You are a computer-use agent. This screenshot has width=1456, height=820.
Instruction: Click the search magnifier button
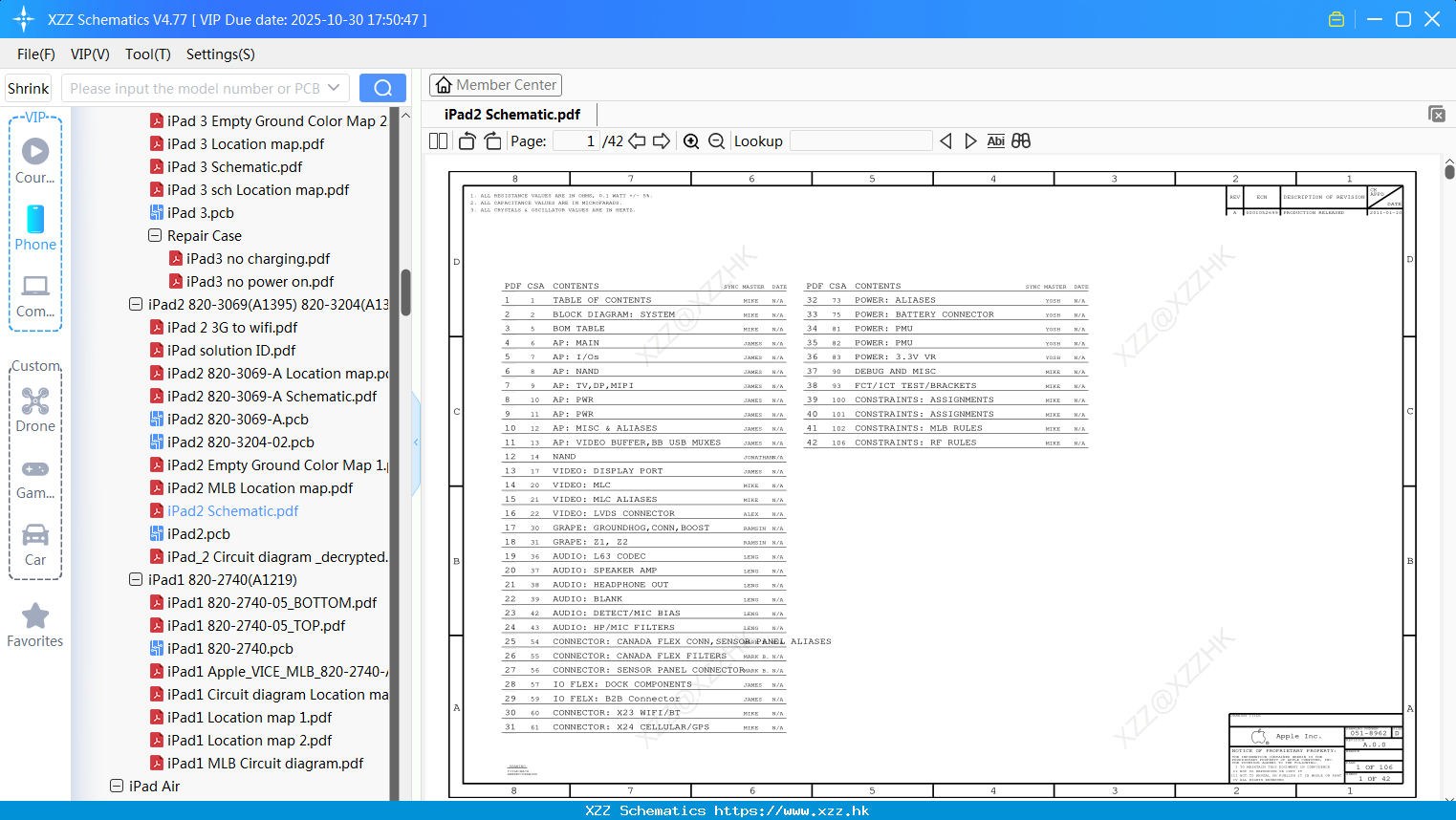pyautogui.click(x=382, y=88)
